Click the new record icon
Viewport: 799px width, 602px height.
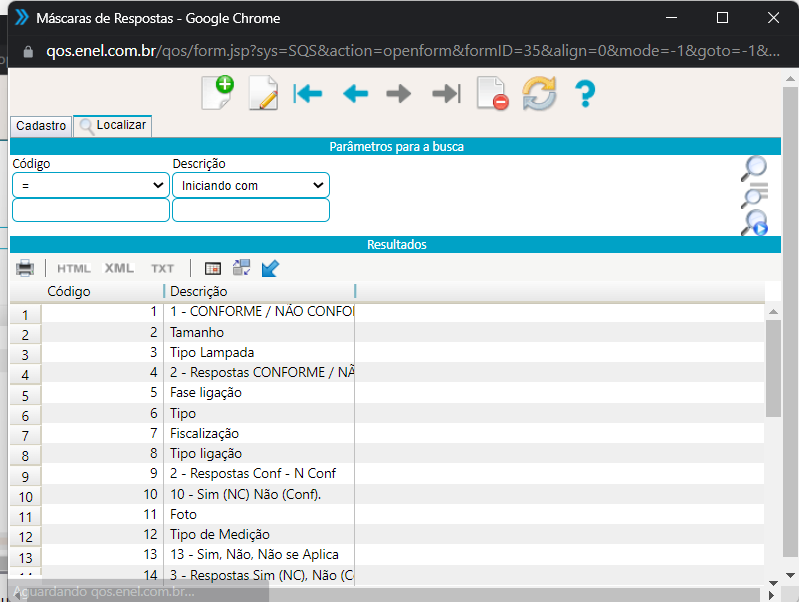[217, 93]
